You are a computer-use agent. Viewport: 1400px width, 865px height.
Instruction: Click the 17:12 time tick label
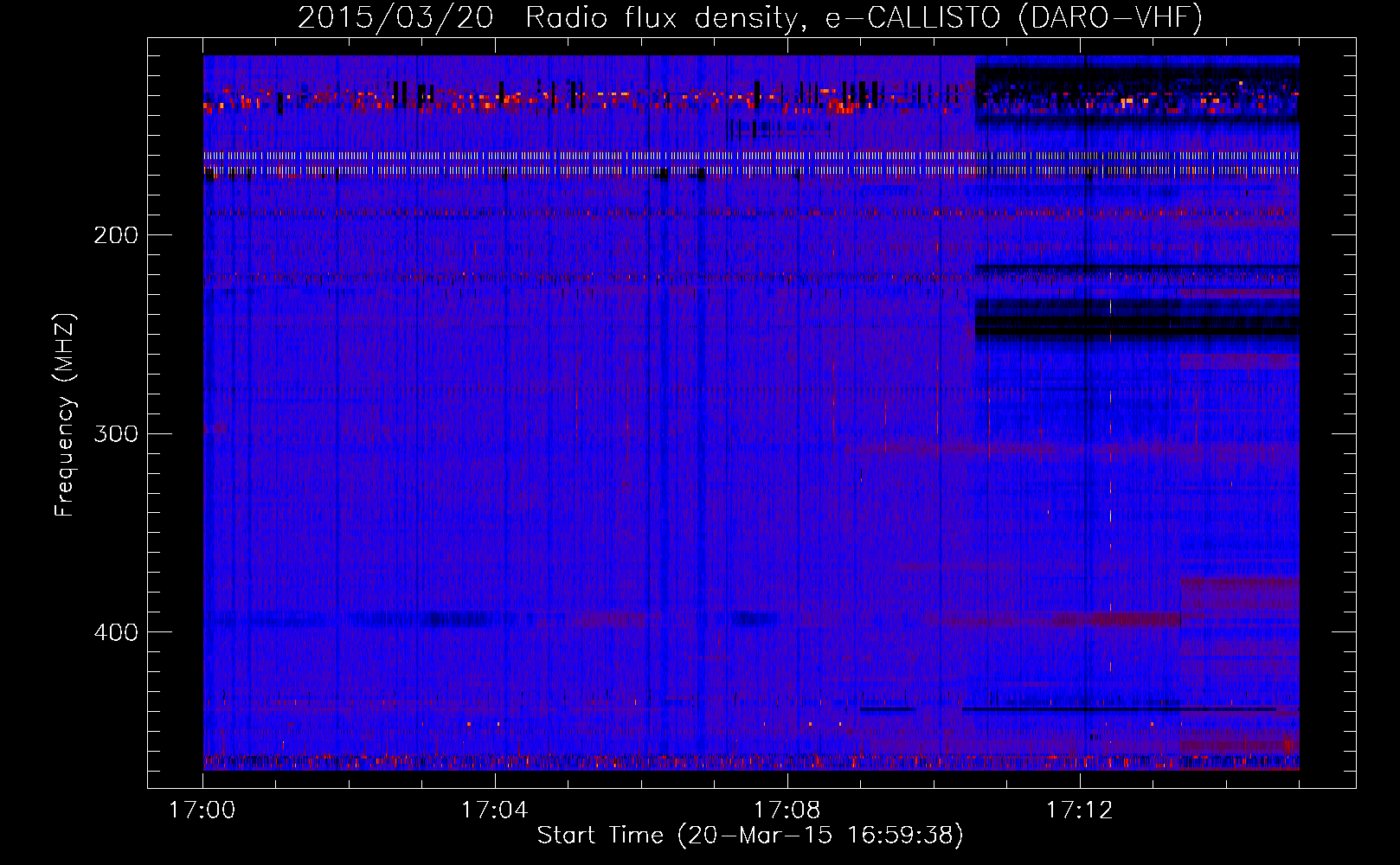point(1079,811)
